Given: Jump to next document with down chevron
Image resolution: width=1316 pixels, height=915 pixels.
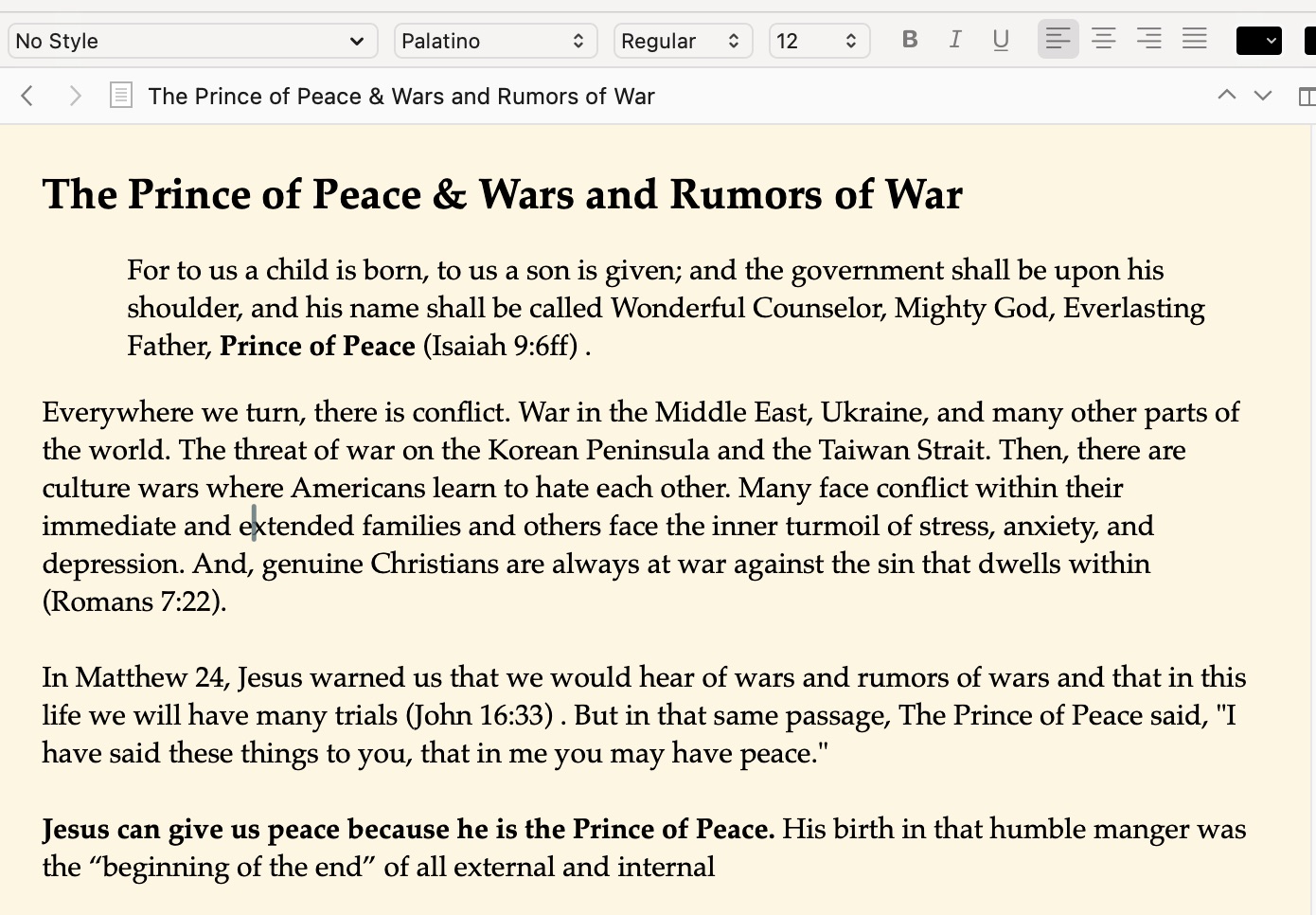Looking at the screenshot, I should click(1263, 96).
